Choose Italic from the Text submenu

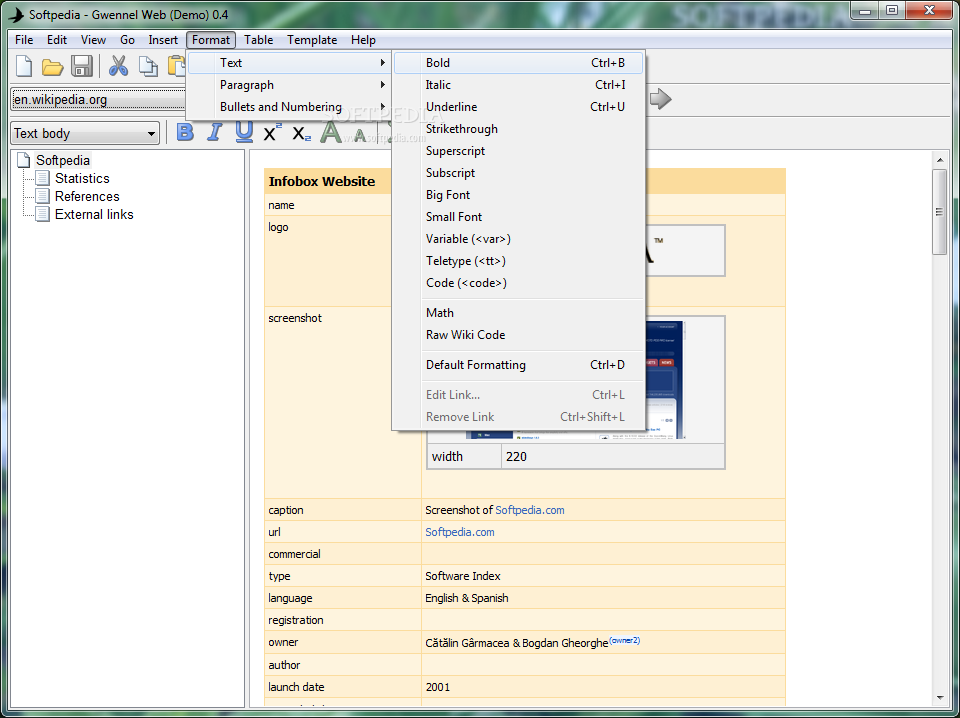[519, 84]
